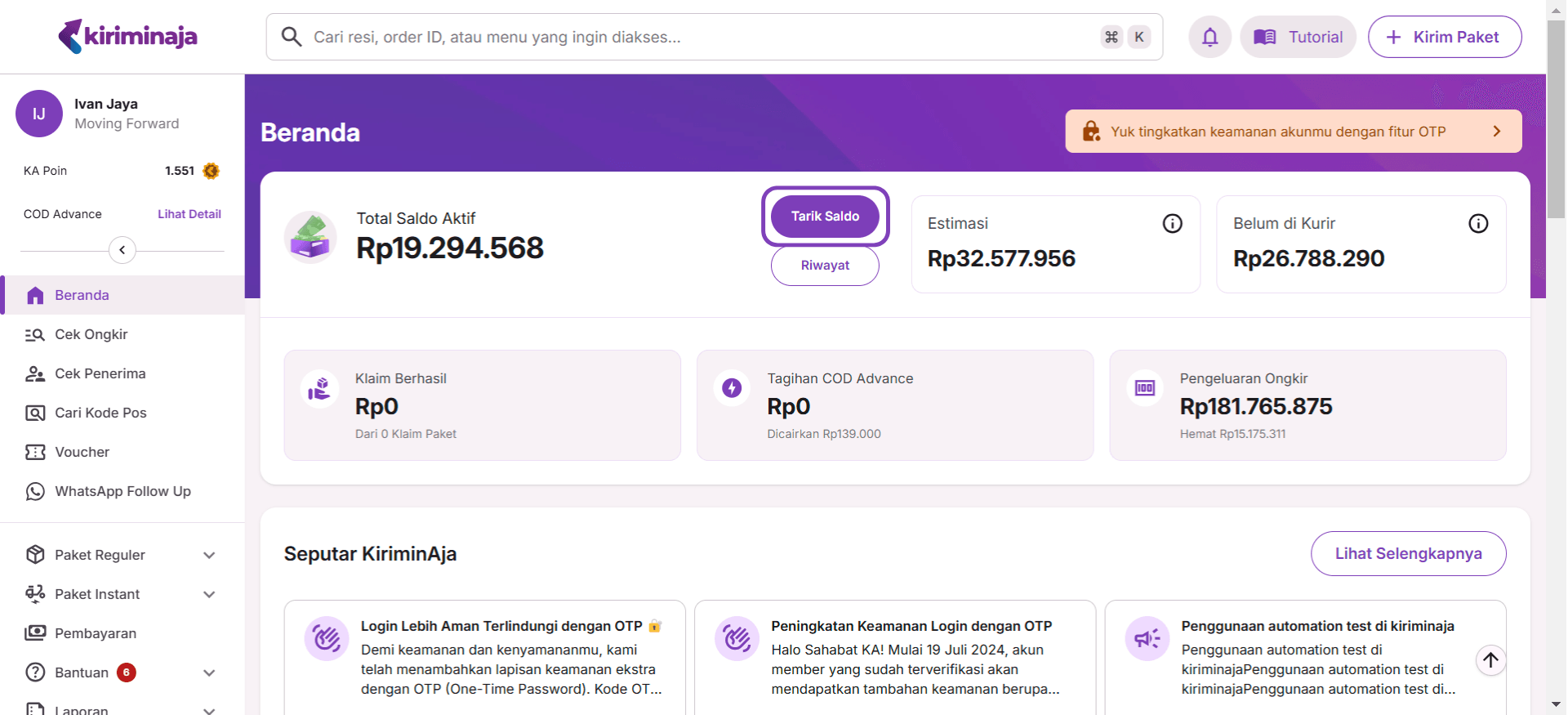
Task: Expand the Bantuan menu chevron
Action: 209,673
